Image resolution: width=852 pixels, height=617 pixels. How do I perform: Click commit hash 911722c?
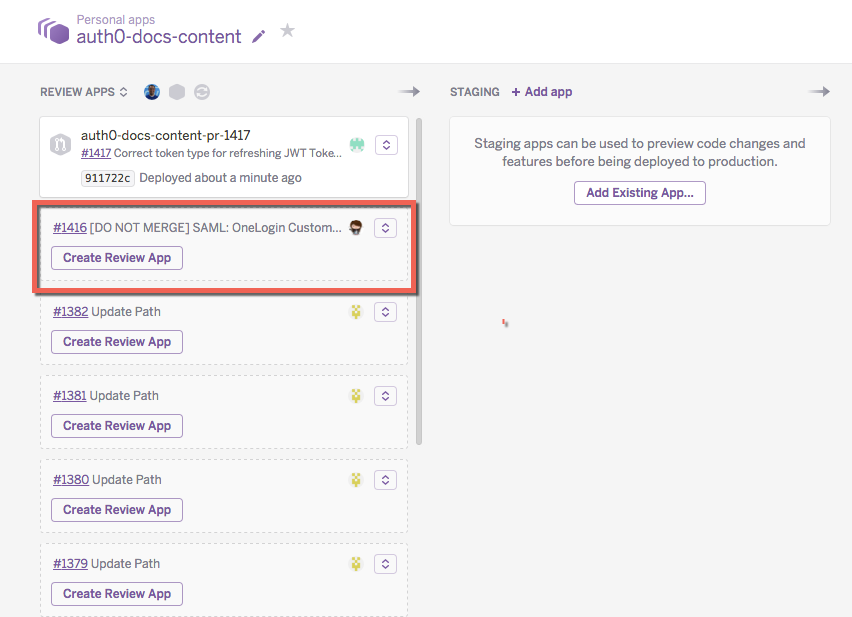tap(108, 178)
